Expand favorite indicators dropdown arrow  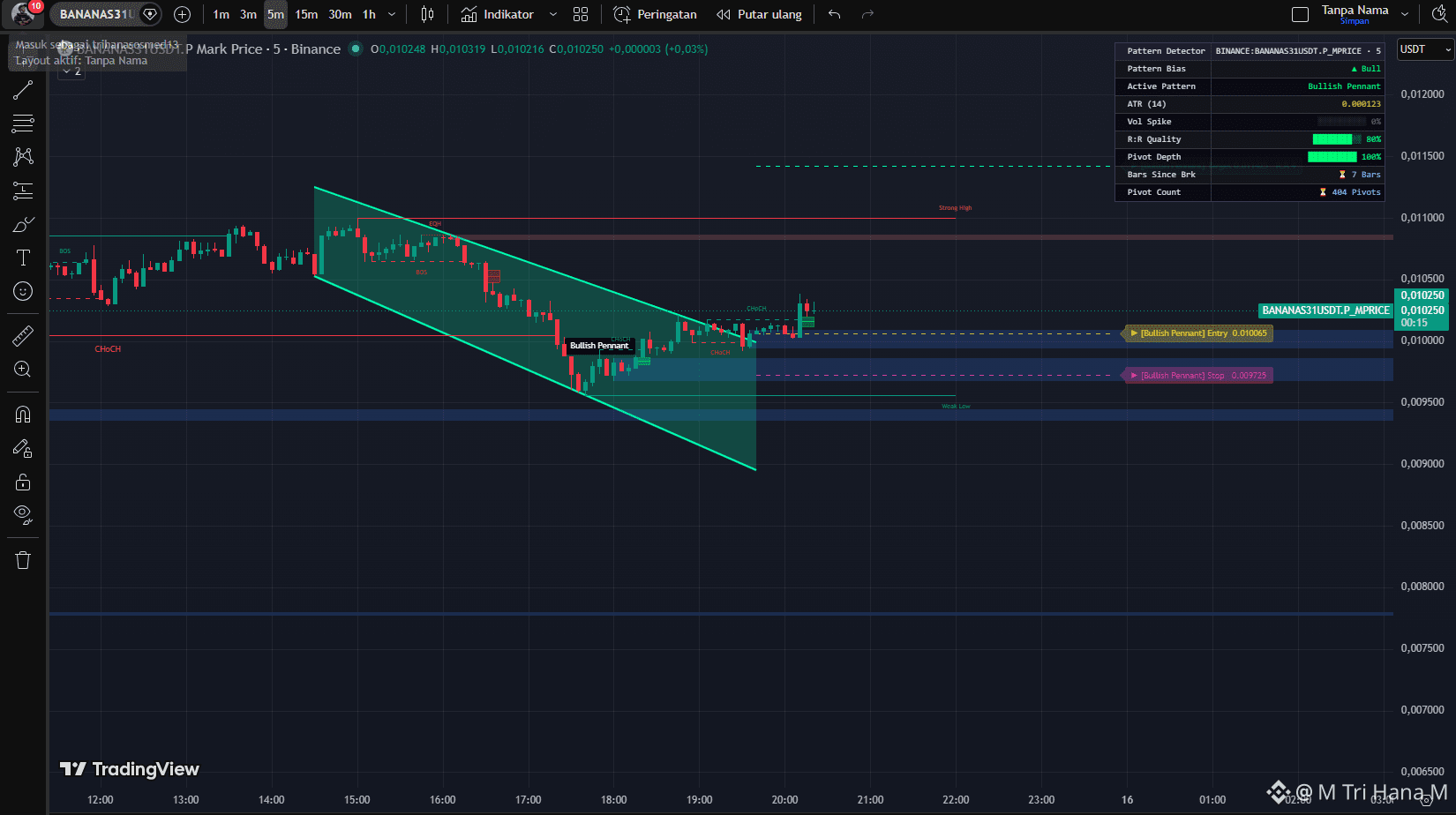coord(553,14)
